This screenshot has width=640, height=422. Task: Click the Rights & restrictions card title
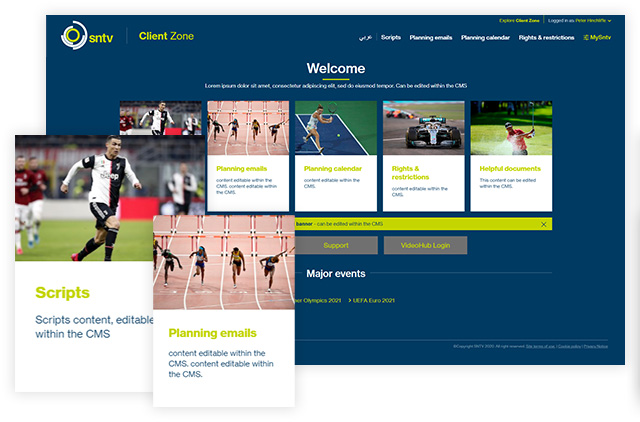[x=405, y=173]
